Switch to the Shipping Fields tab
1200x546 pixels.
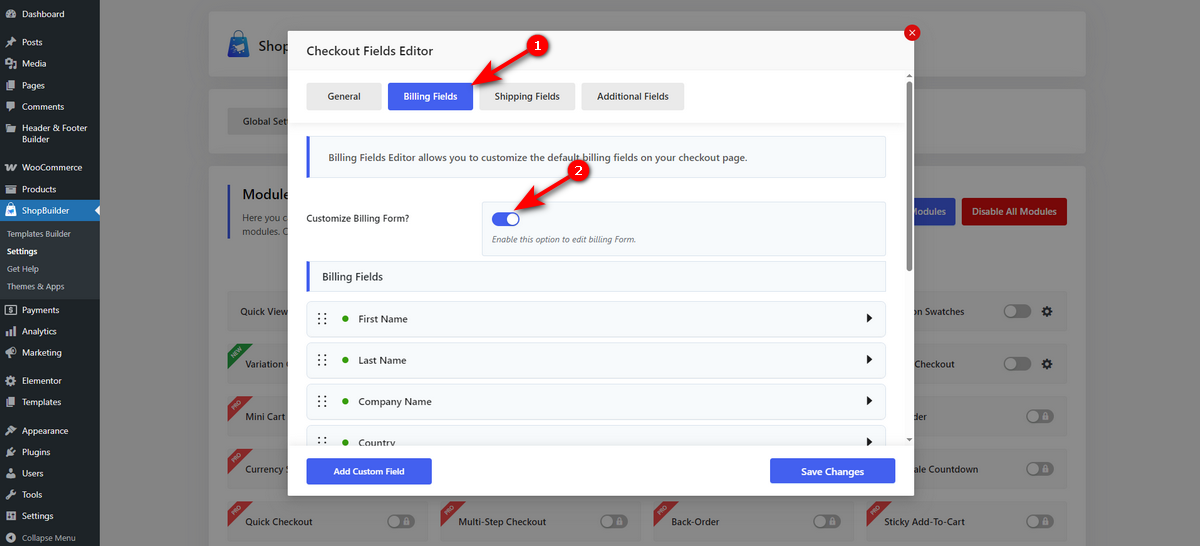point(527,96)
